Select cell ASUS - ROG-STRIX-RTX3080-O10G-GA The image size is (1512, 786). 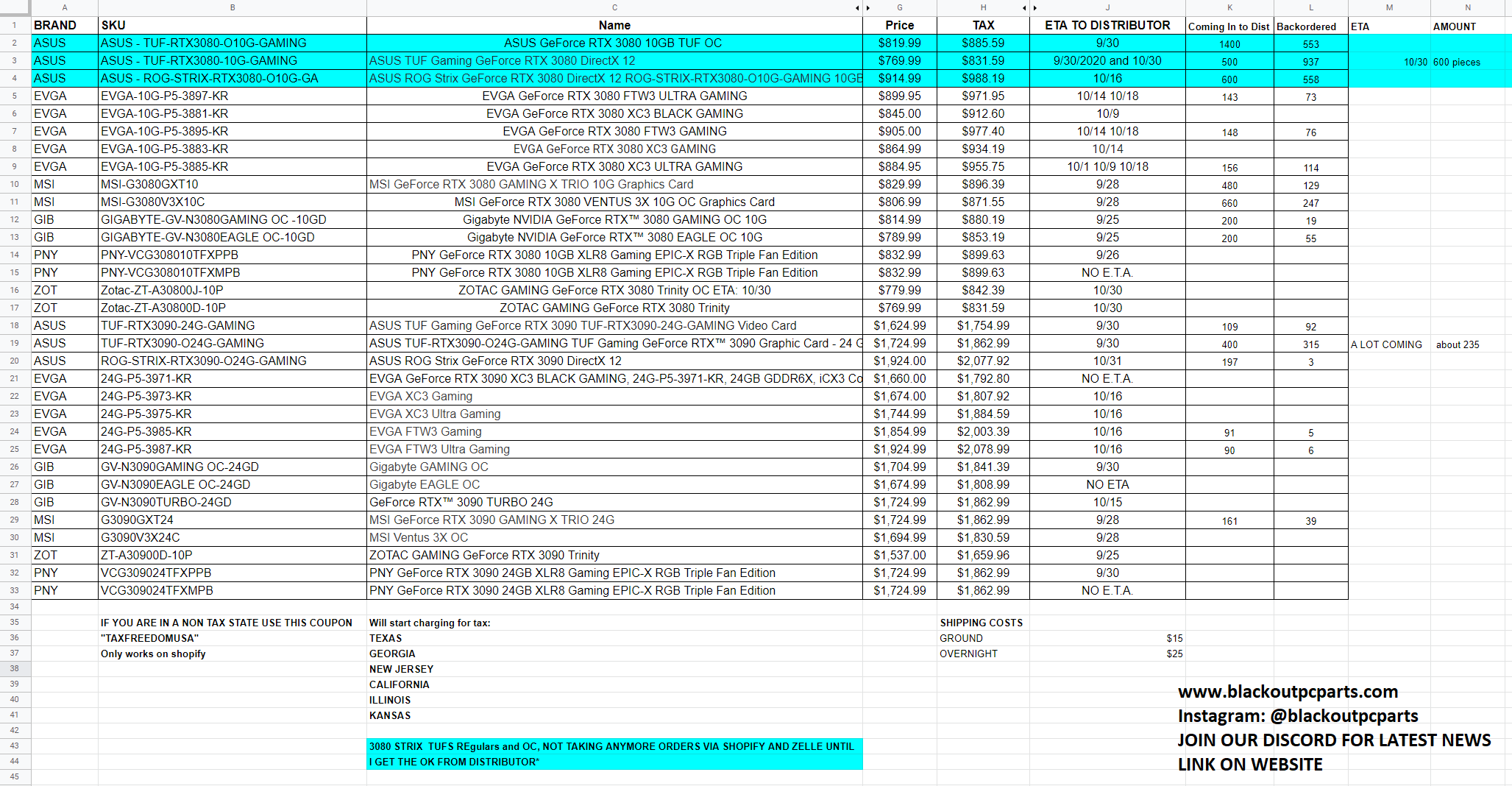pos(233,78)
